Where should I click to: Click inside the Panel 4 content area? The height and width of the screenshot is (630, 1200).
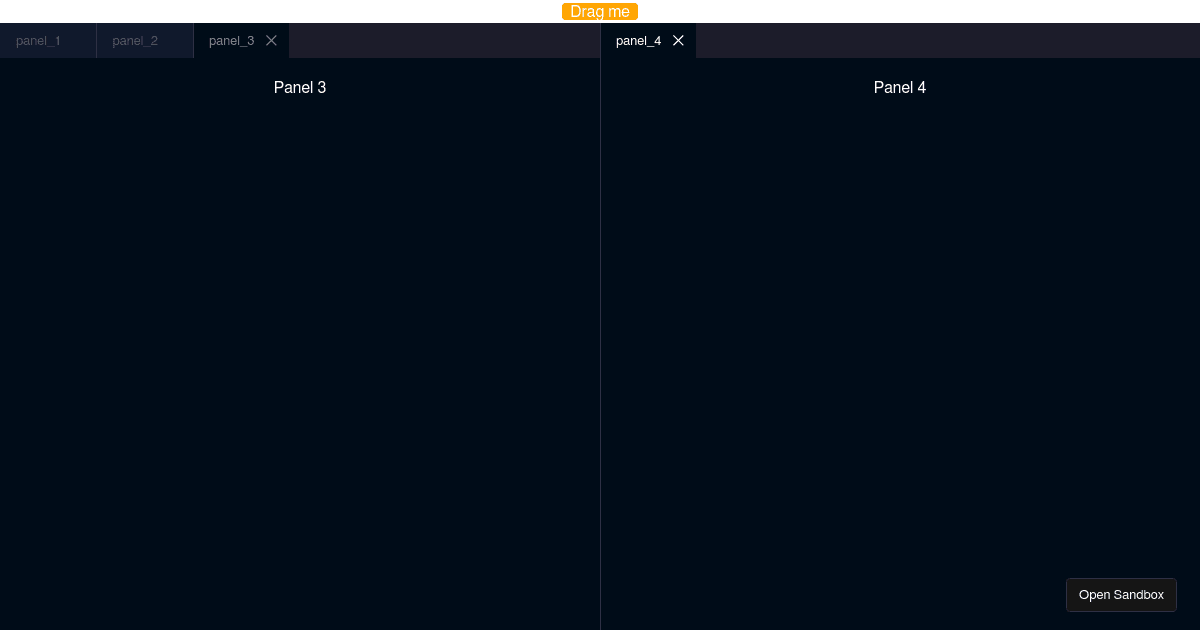coord(899,350)
